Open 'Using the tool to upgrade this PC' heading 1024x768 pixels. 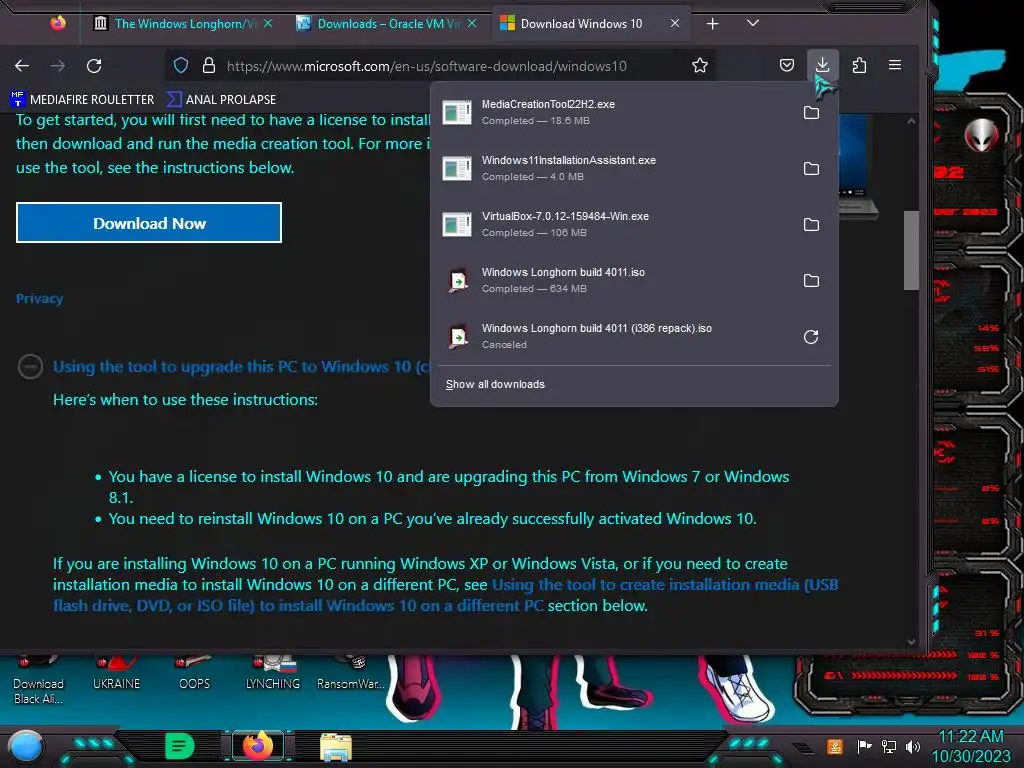[242, 366]
